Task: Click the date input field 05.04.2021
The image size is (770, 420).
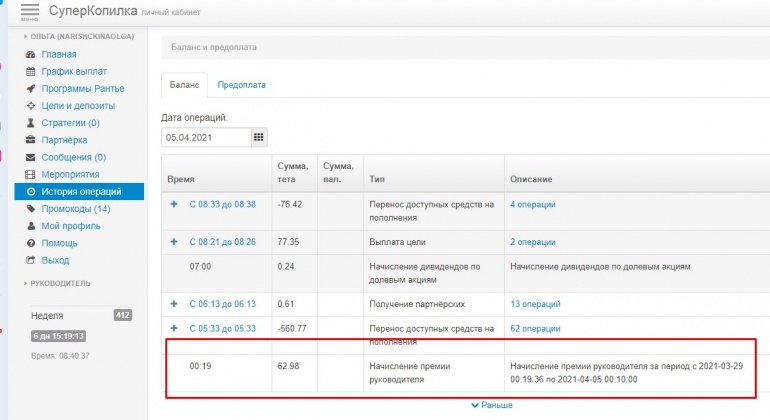Action: [x=205, y=137]
